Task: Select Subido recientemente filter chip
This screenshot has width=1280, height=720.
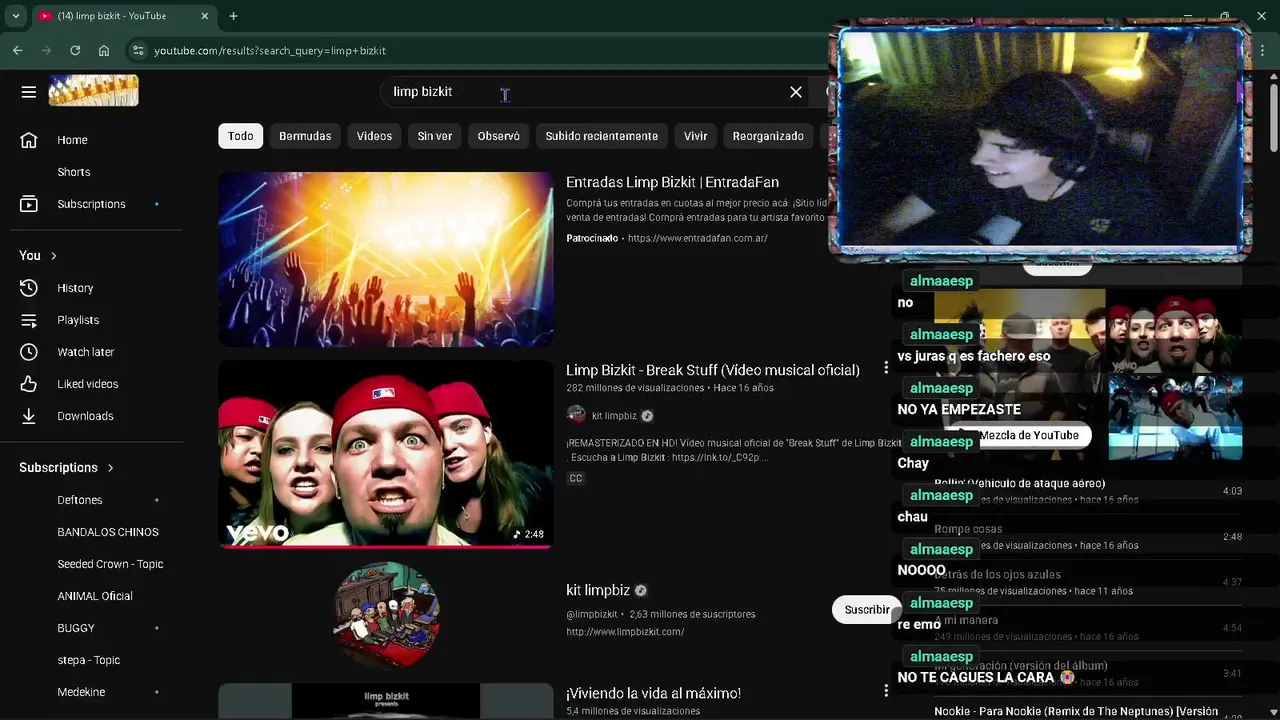Action: coord(602,136)
